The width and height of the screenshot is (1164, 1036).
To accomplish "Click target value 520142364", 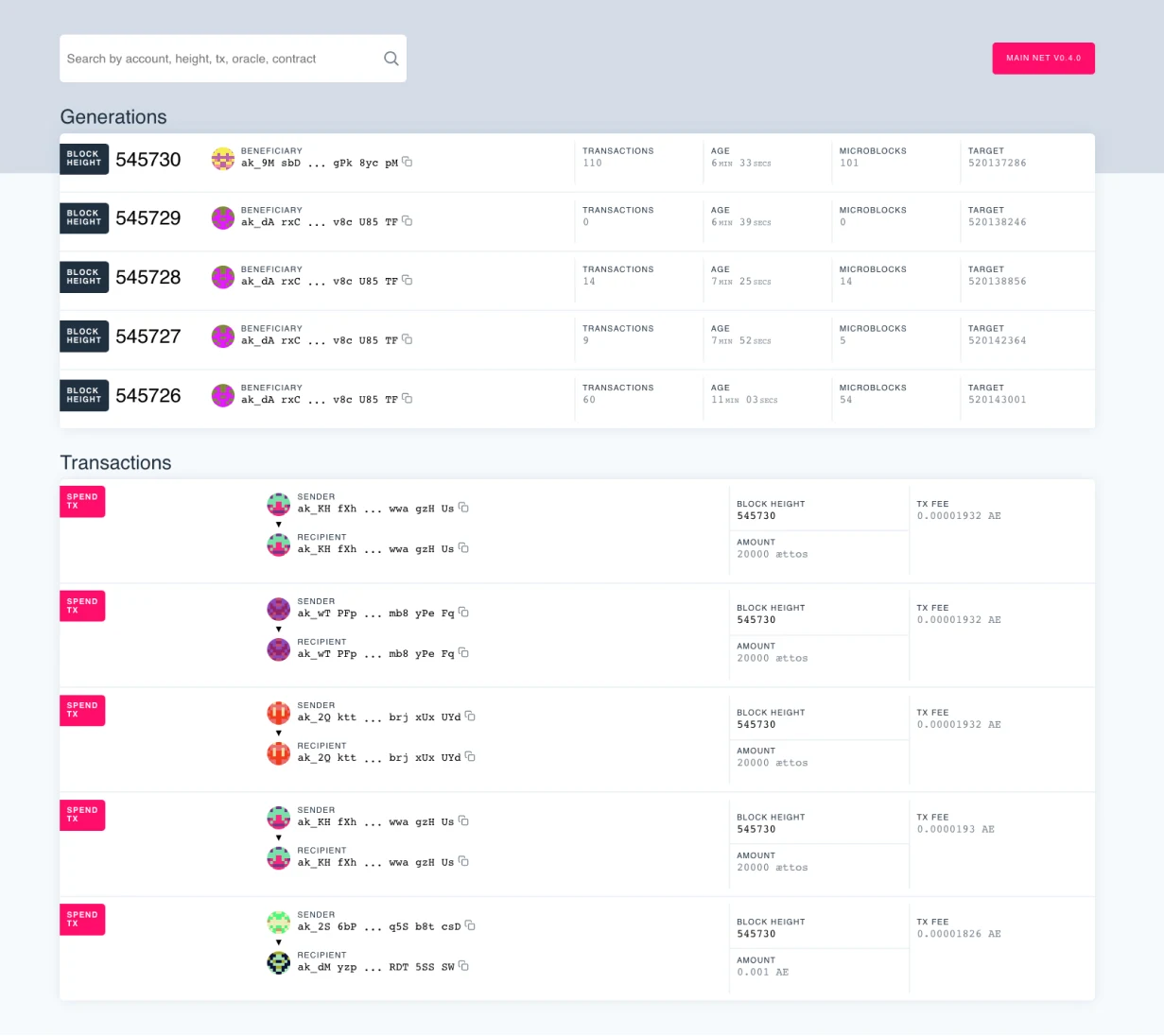I will (x=997, y=340).
